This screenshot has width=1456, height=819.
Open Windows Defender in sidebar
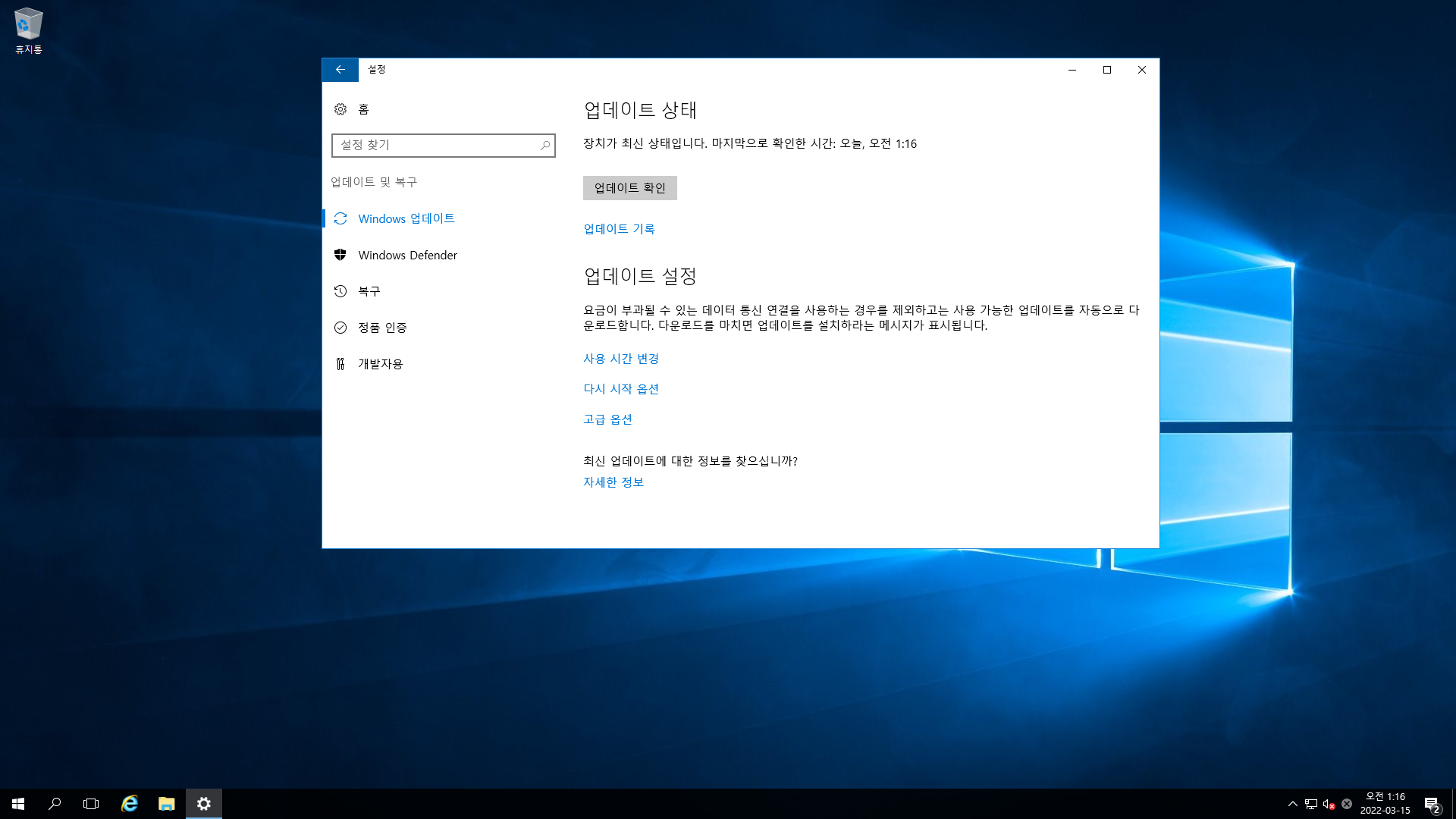407,256
